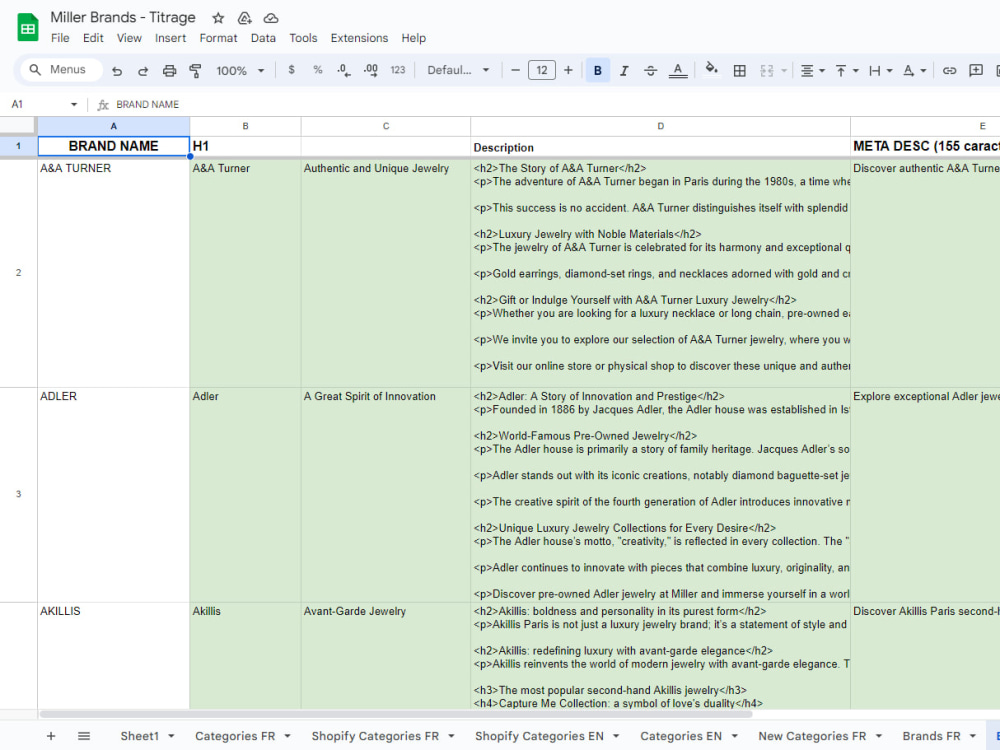Toggle strikethrough formatting
1000x750 pixels.
(651, 70)
